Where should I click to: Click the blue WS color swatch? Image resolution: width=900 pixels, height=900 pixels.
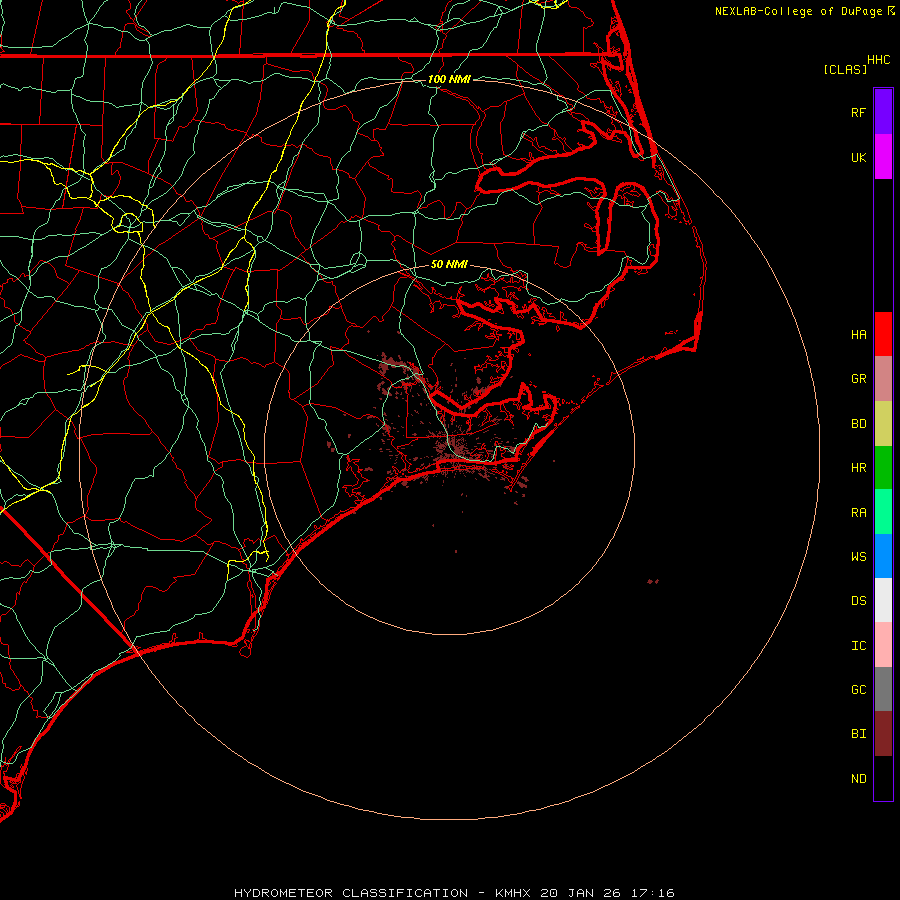(883, 556)
